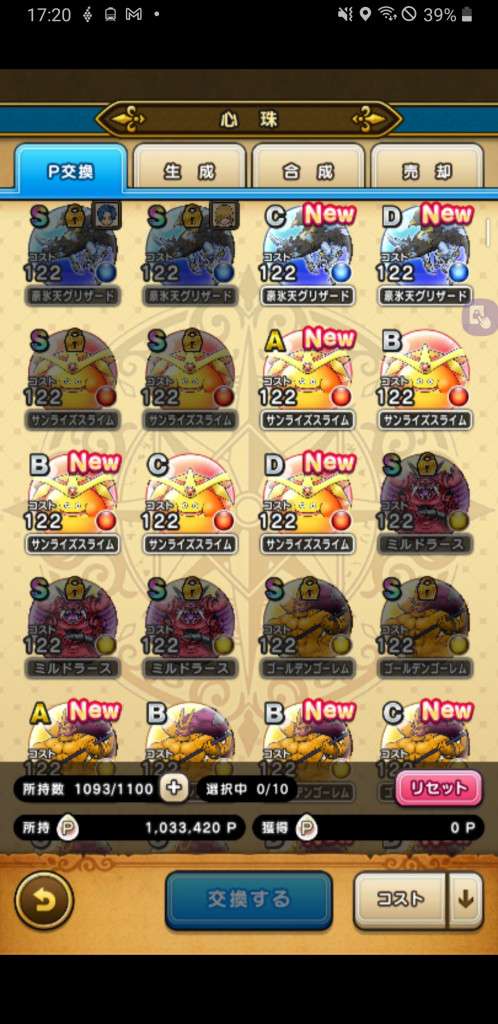Screen dimensions: 498x1024
Task: Select the rank C 豪氷天グリザード orb
Action: click(x=308, y=255)
